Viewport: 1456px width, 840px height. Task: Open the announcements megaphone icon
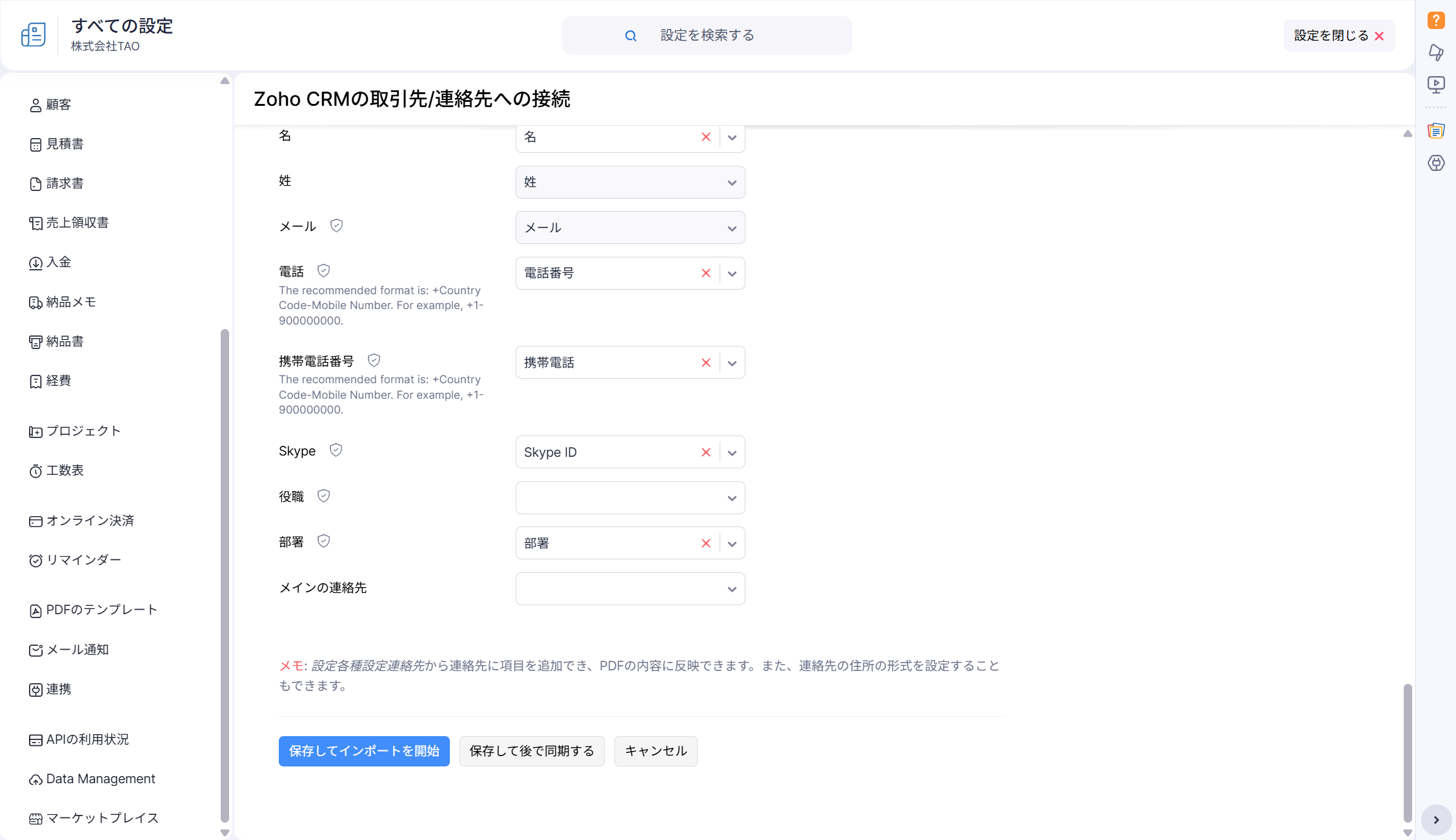[1435, 52]
